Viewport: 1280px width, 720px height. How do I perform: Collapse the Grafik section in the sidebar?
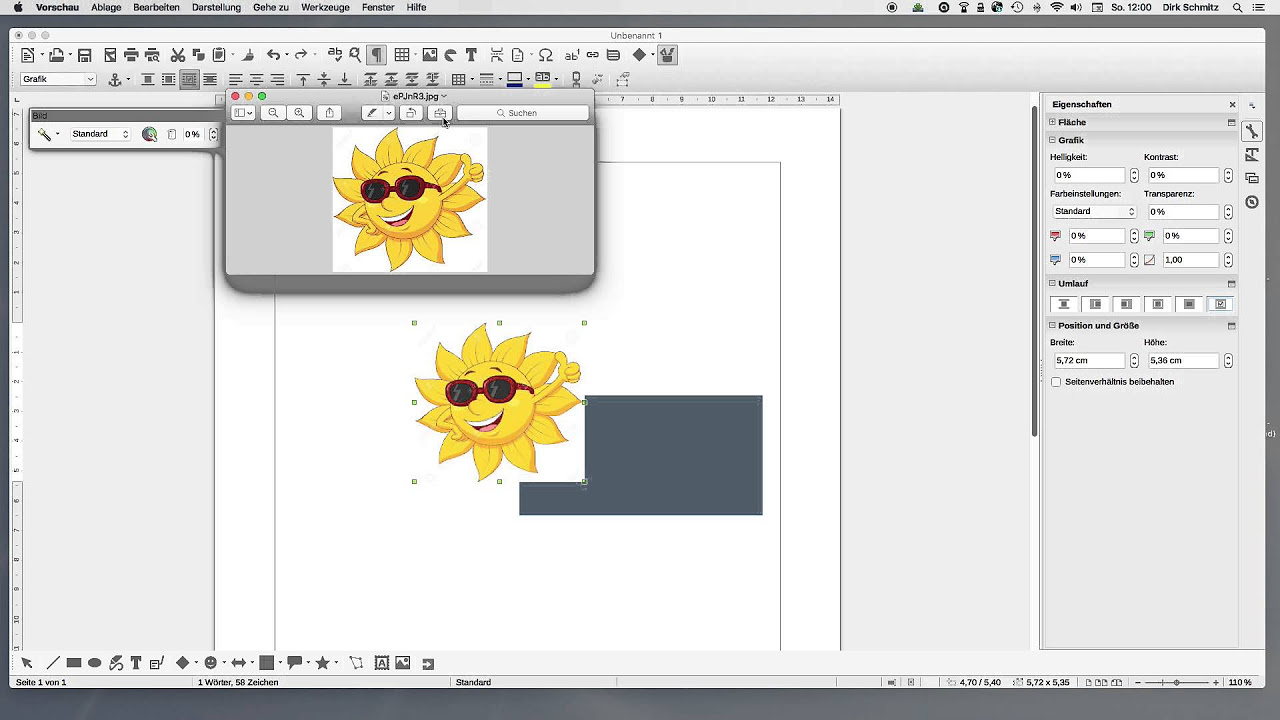click(x=1052, y=140)
